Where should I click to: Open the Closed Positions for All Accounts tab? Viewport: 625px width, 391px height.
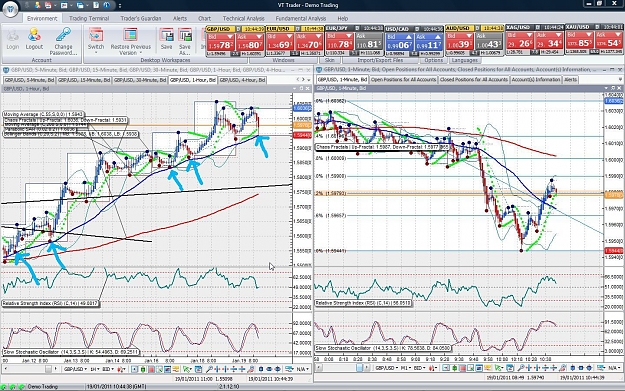[474, 80]
